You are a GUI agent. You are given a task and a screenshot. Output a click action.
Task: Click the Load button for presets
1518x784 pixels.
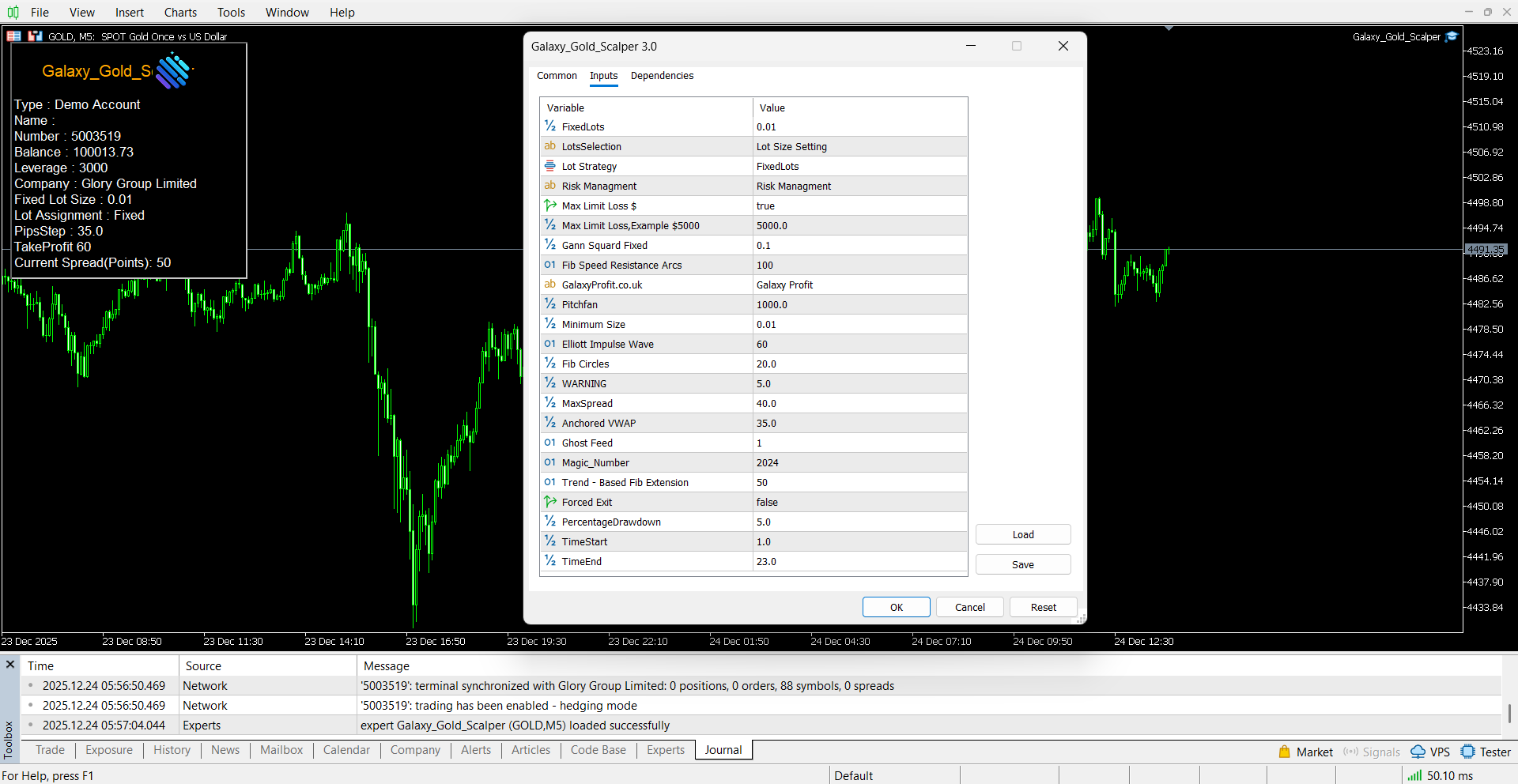[1022, 534]
